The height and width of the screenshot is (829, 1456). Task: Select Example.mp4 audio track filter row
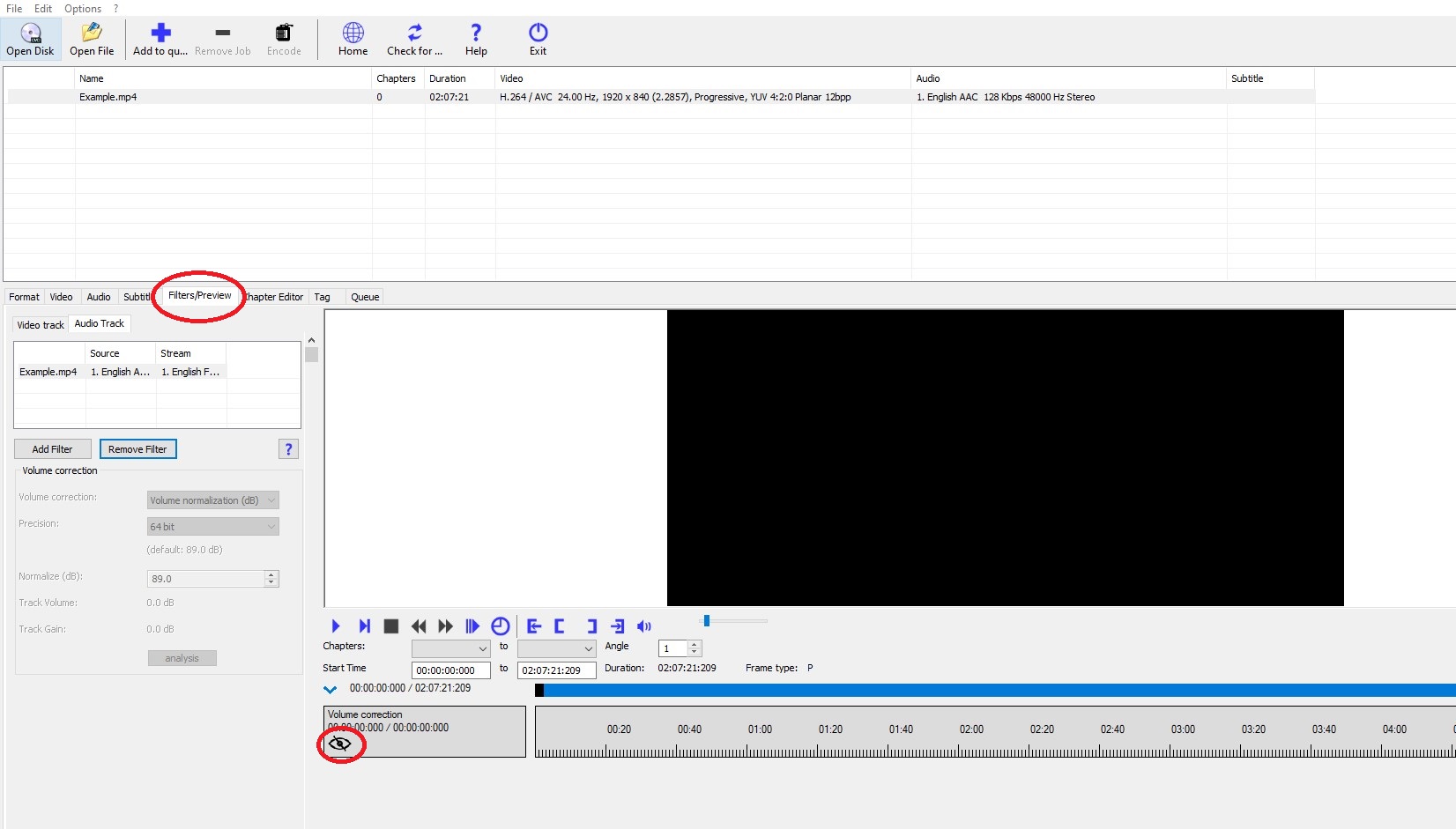click(x=121, y=372)
